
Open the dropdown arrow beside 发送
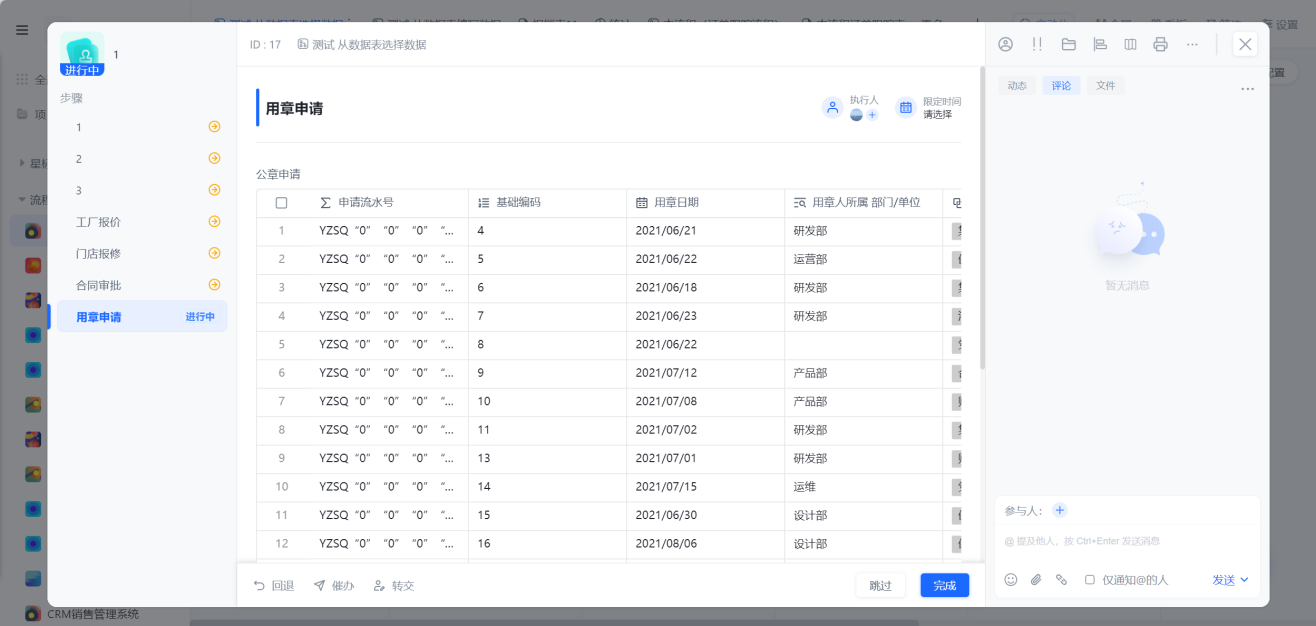1244,580
